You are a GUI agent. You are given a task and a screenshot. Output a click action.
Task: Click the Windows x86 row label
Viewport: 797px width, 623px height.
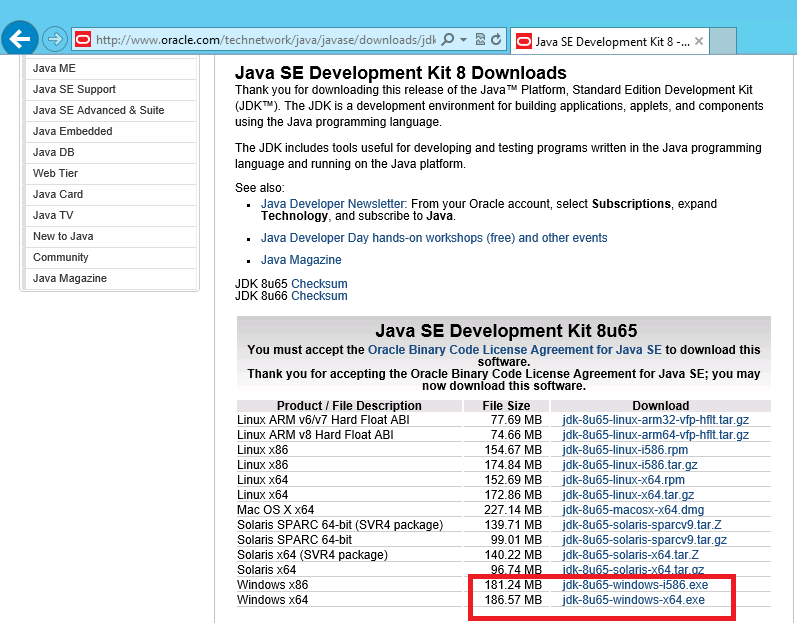coord(272,585)
